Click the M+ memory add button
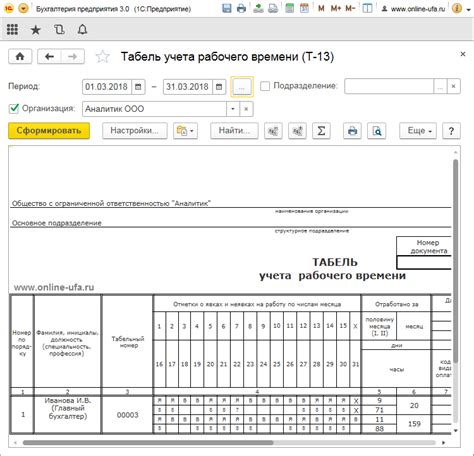Viewport: 474px width, 456px height. (x=336, y=9)
